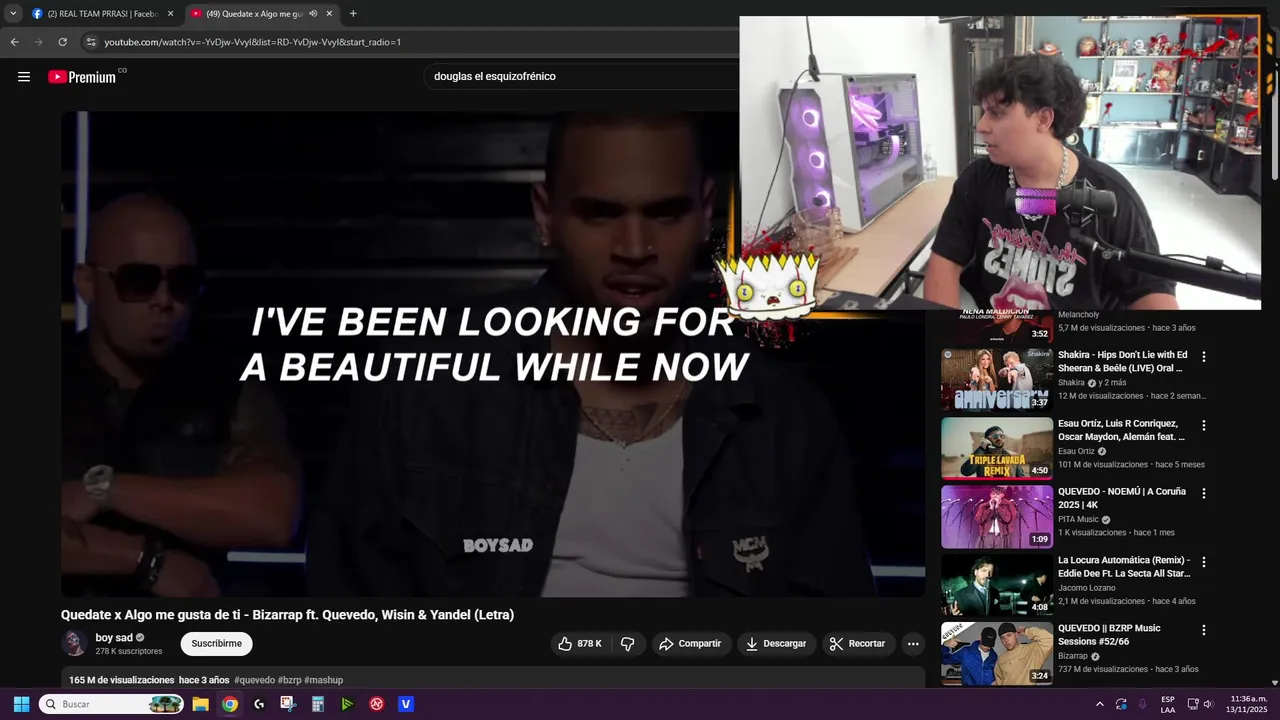The width and height of the screenshot is (1280, 720).
Task: Dislike the video
Action: click(628, 644)
